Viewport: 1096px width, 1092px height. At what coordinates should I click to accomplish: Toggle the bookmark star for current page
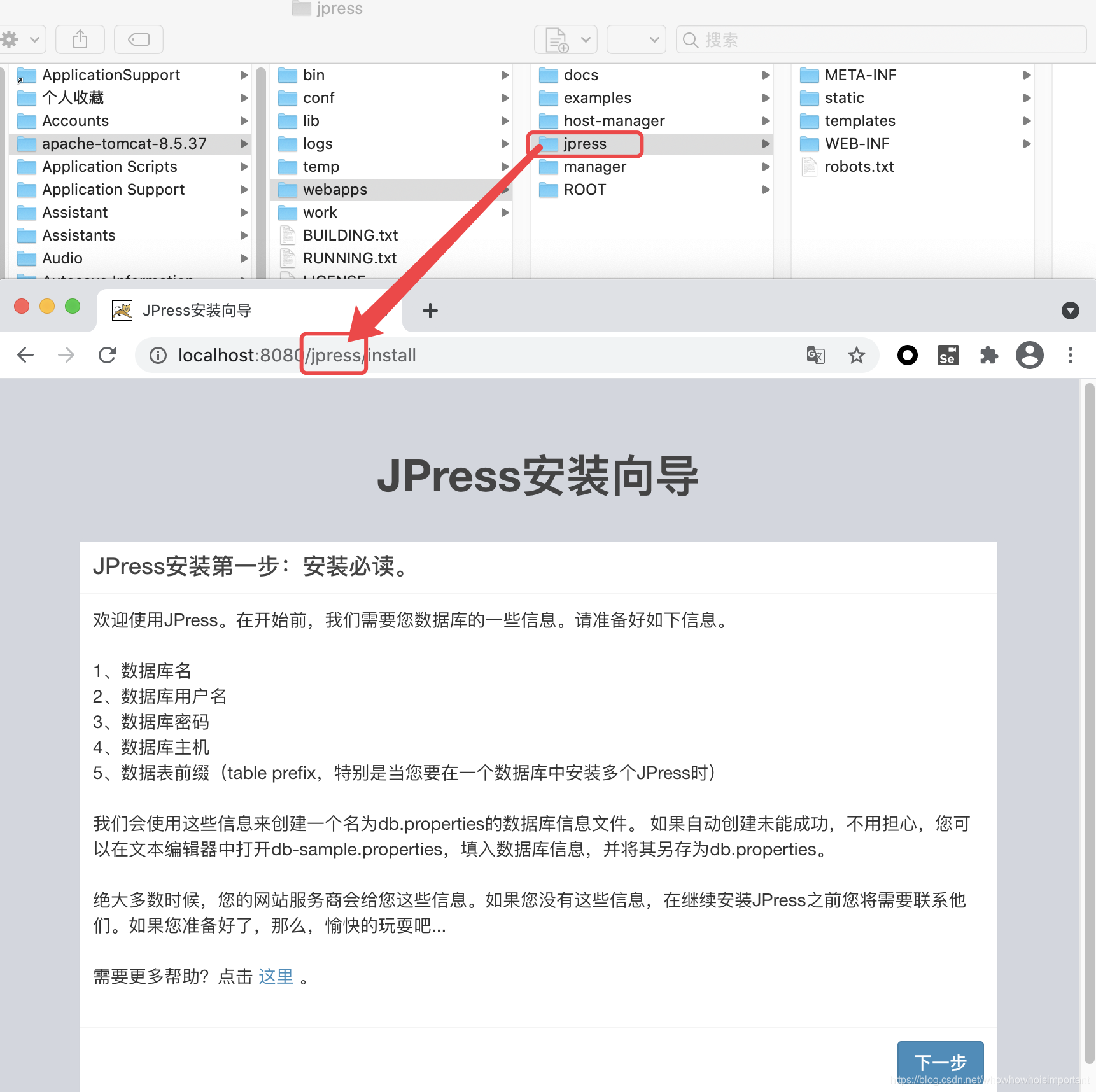click(x=857, y=355)
